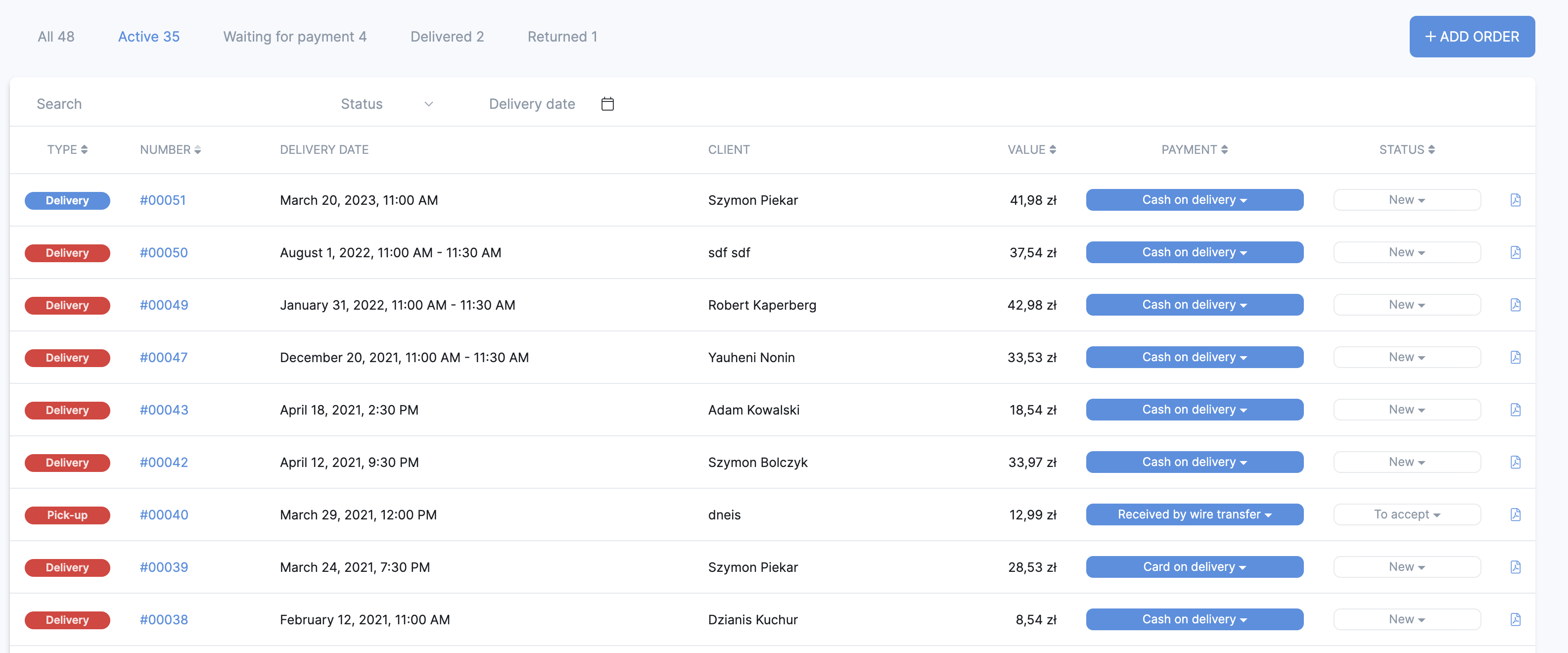Download PDF for order #00043
Screen dimensions: 1568x653
tap(1515, 410)
